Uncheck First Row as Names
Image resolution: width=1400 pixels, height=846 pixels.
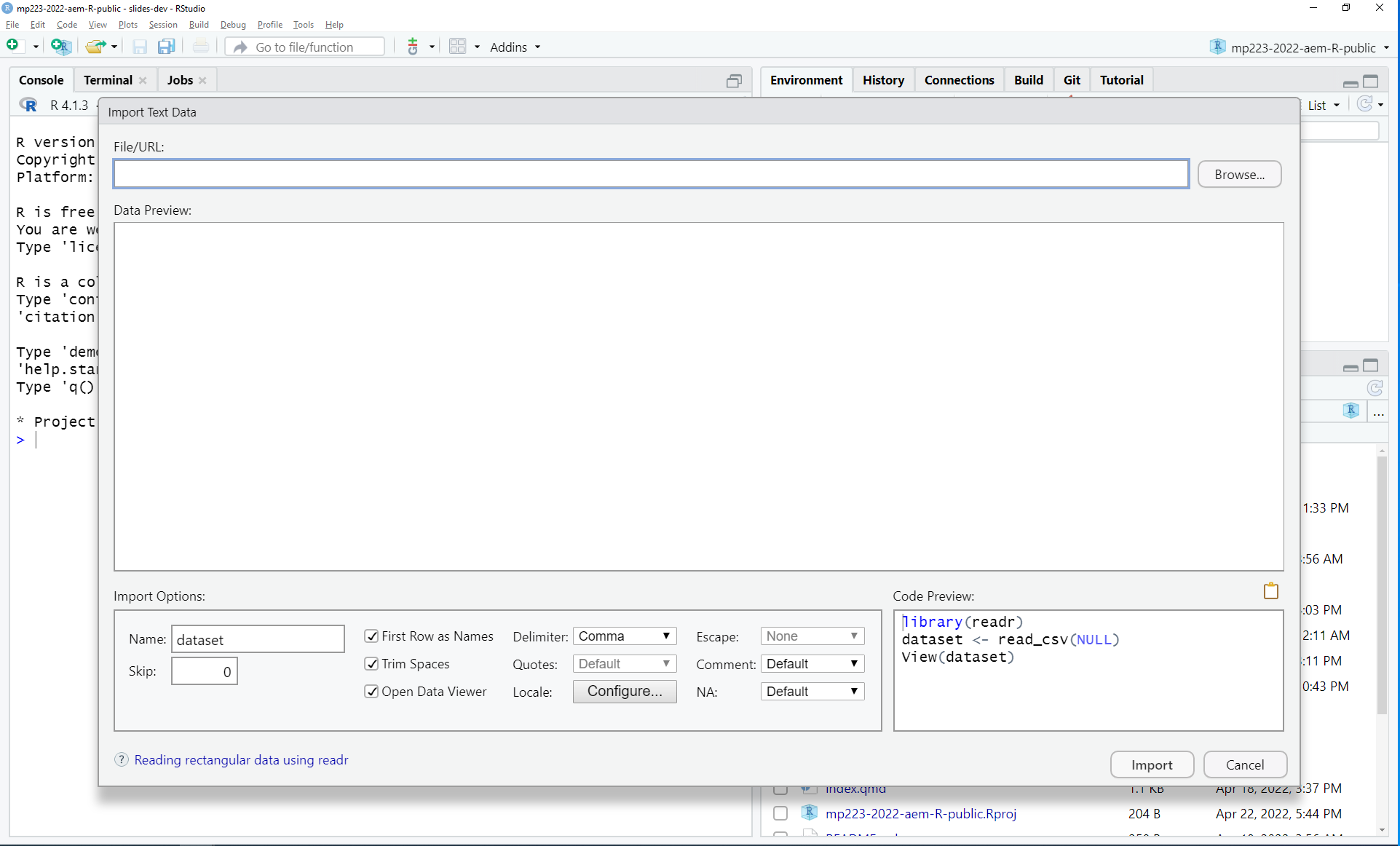(x=371, y=636)
